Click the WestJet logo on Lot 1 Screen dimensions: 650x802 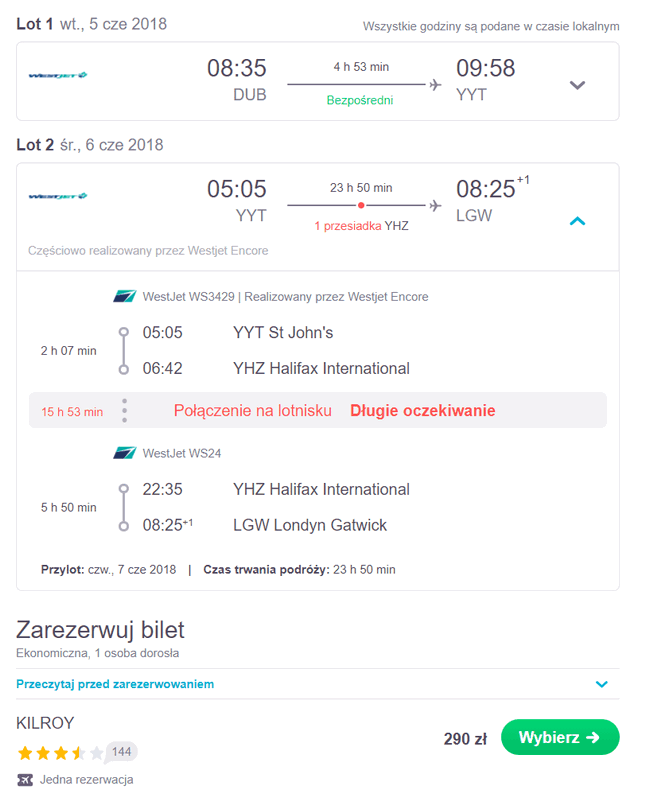58,75
